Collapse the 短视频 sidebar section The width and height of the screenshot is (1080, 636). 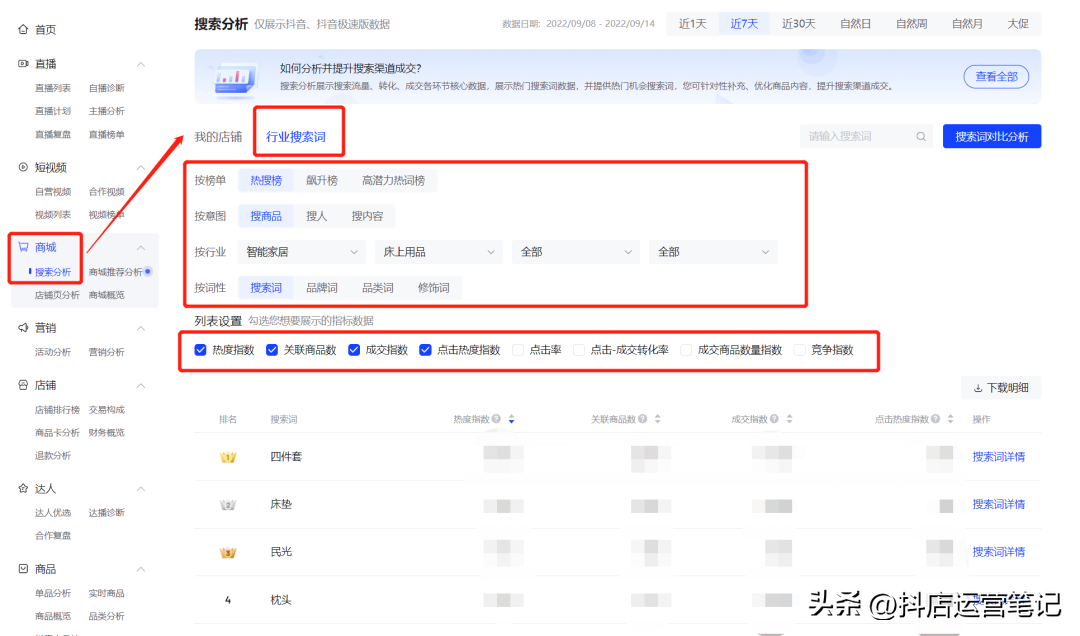141,167
